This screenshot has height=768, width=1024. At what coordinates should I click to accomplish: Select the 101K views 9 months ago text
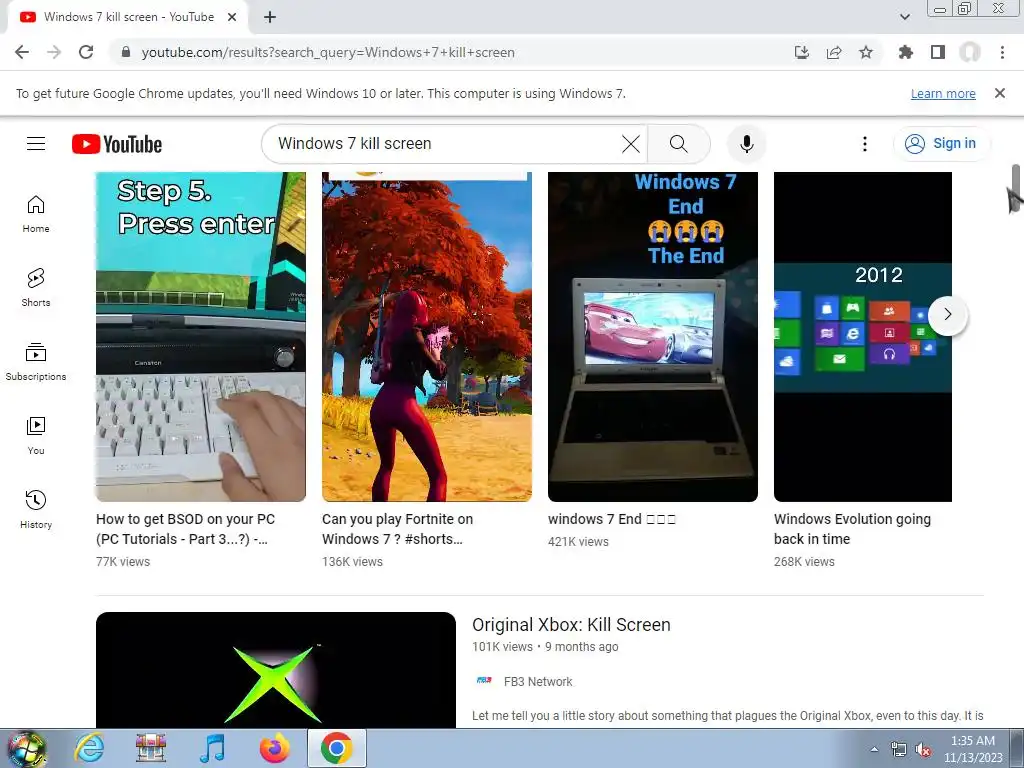[545, 647]
